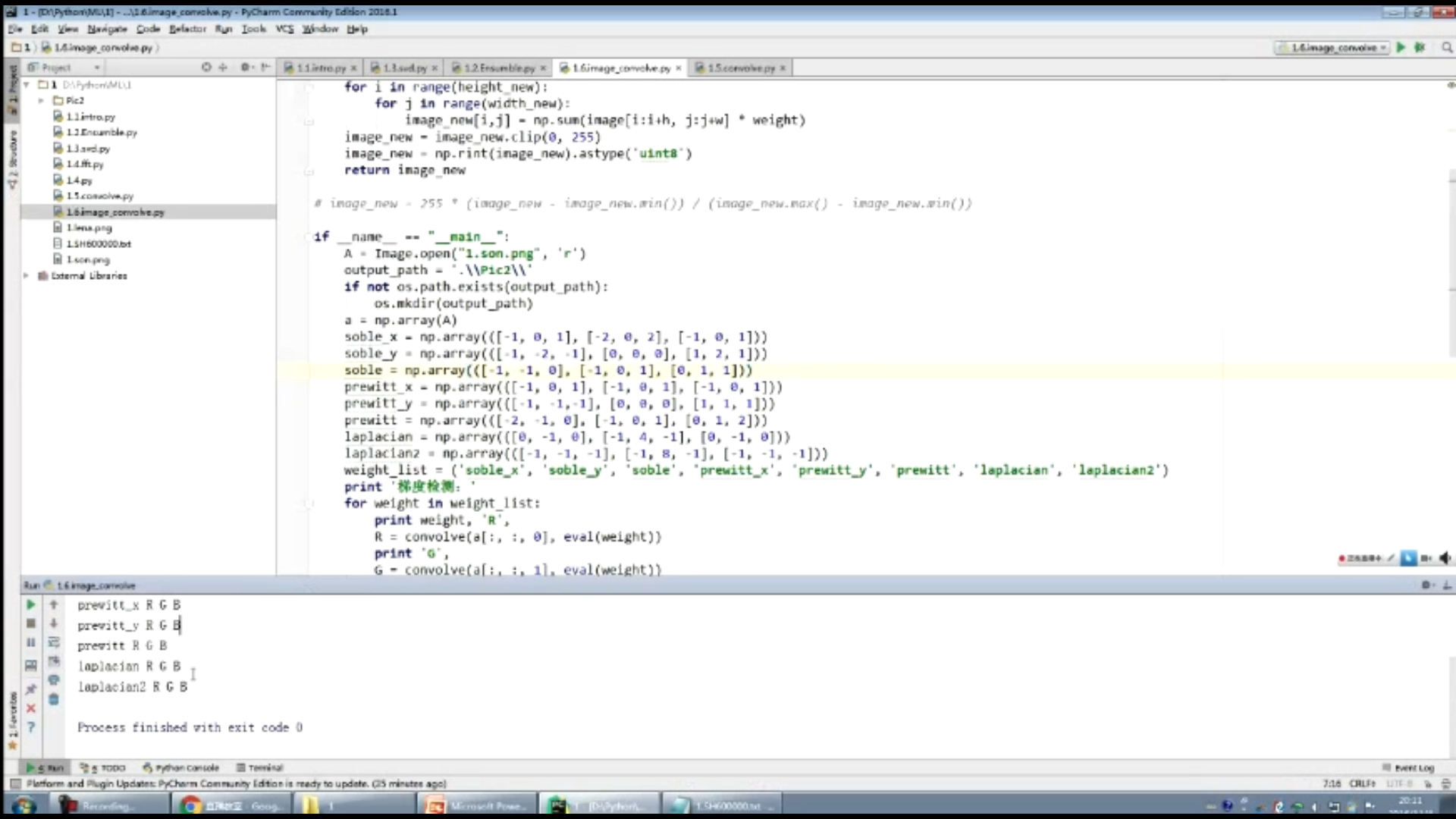Image resolution: width=1456 pixels, height=819 pixels.
Task: Click breadcrumb 1.6.image_convolve.py in navigation bar
Action: click(x=98, y=47)
